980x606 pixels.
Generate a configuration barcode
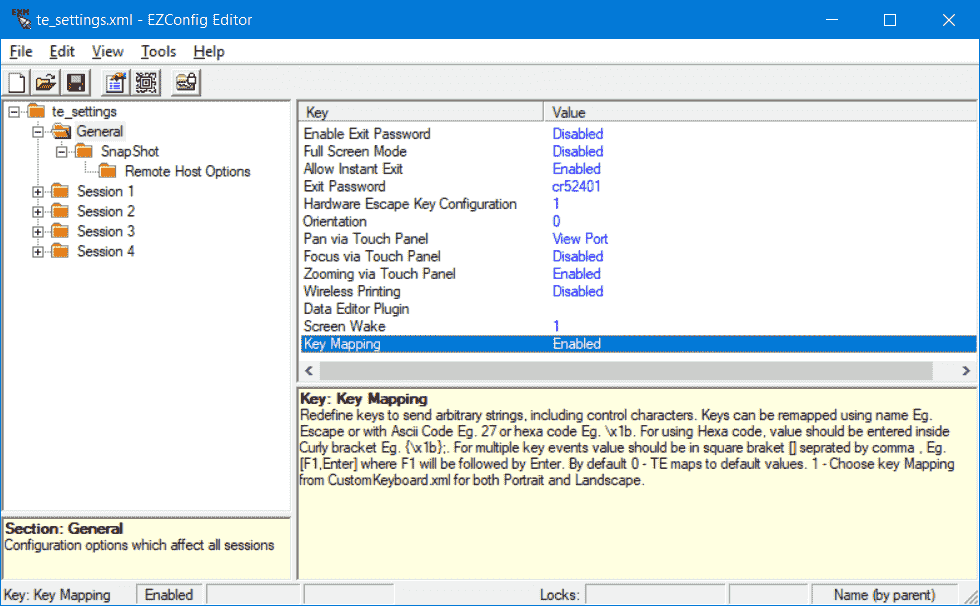(x=145, y=83)
